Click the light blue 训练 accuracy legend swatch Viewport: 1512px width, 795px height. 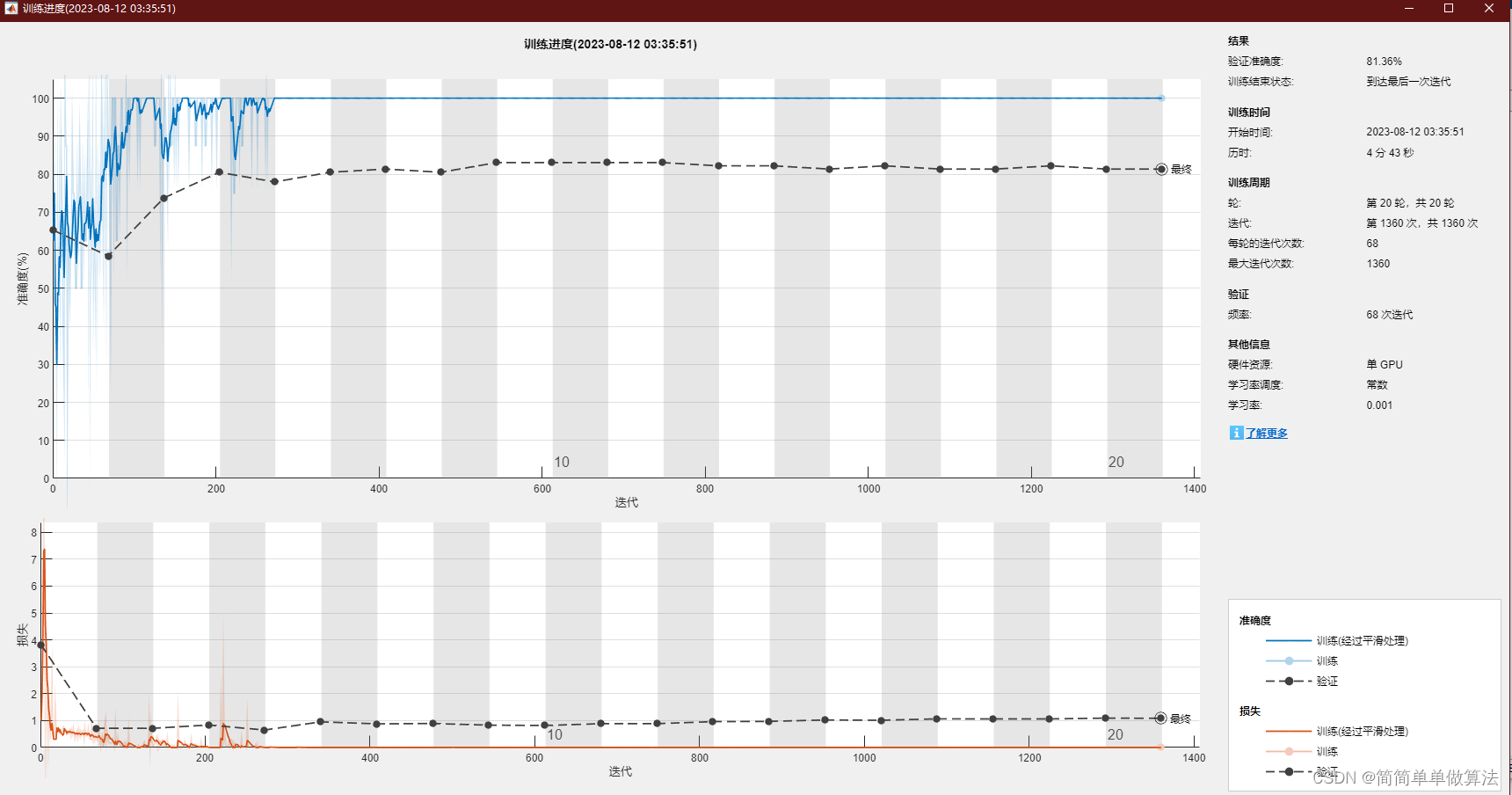click(1289, 661)
